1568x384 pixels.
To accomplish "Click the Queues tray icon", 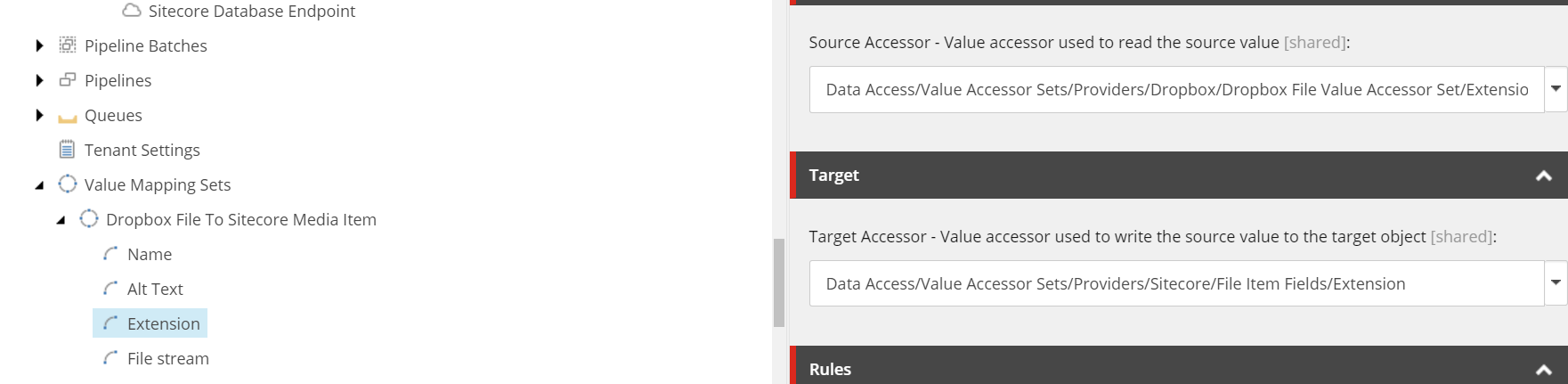I will click(x=68, y=117).
